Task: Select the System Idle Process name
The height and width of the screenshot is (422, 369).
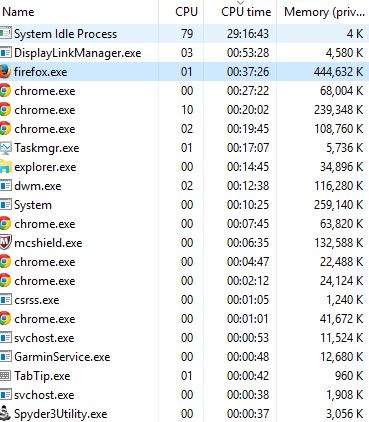Action: 65,34
